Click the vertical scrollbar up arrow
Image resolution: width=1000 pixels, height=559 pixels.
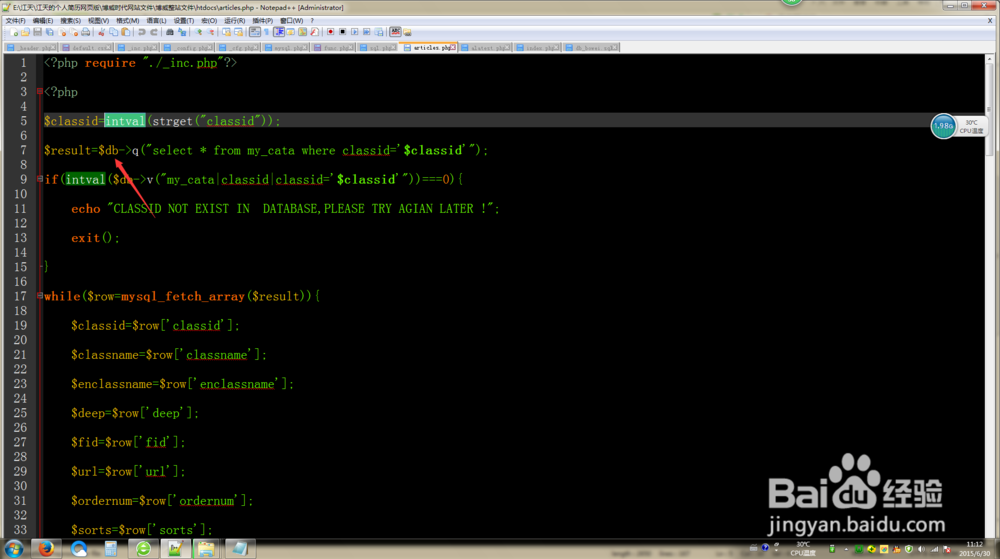[x=989, y=59]
